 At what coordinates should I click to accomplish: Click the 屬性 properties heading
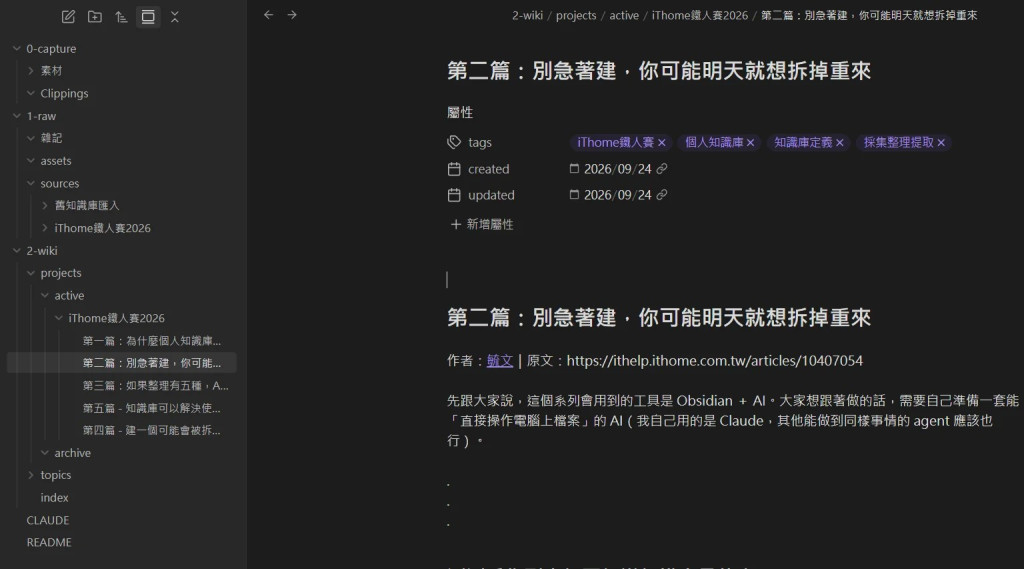click(460, 112)
